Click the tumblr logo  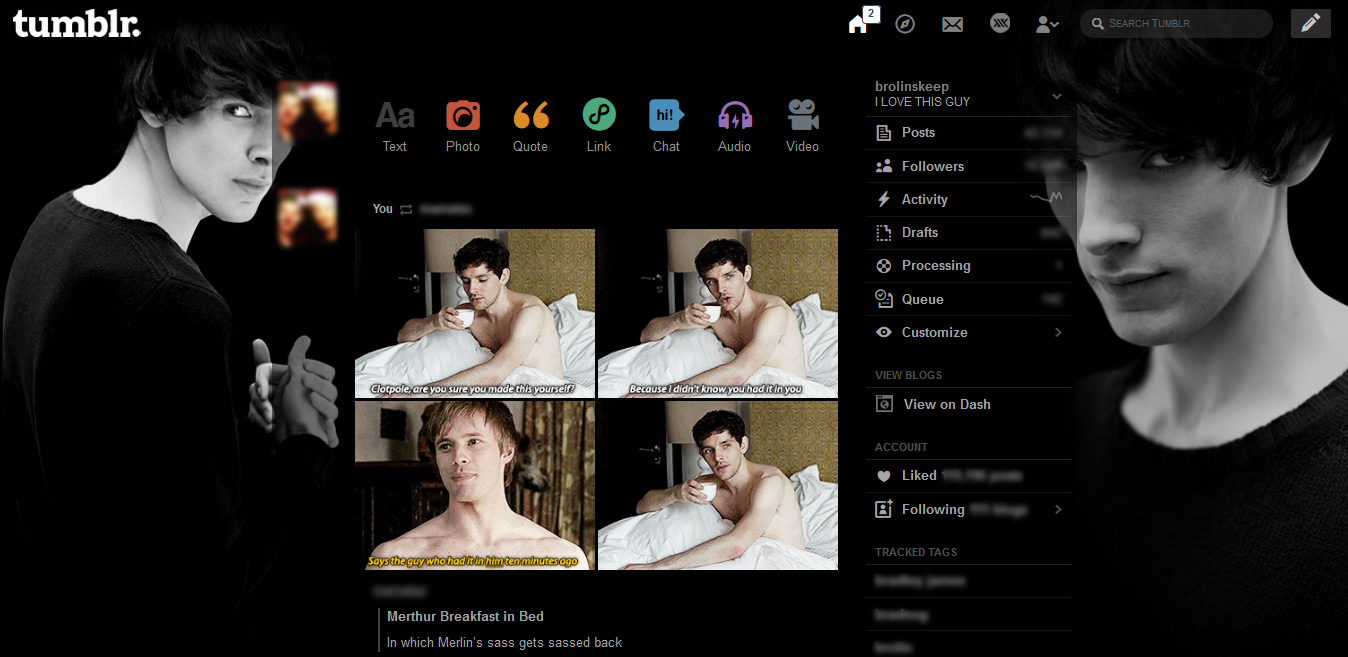(x=76, y=24)
